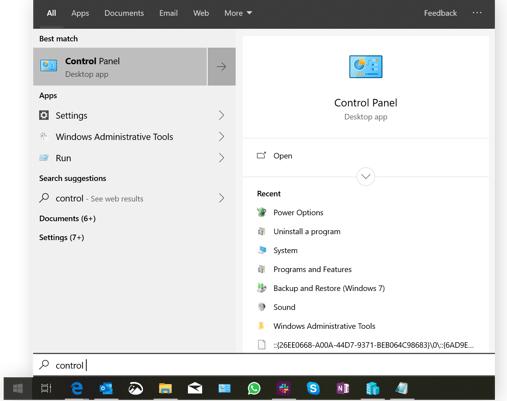Open the Power Options recent entry

[x=298, y=212]
